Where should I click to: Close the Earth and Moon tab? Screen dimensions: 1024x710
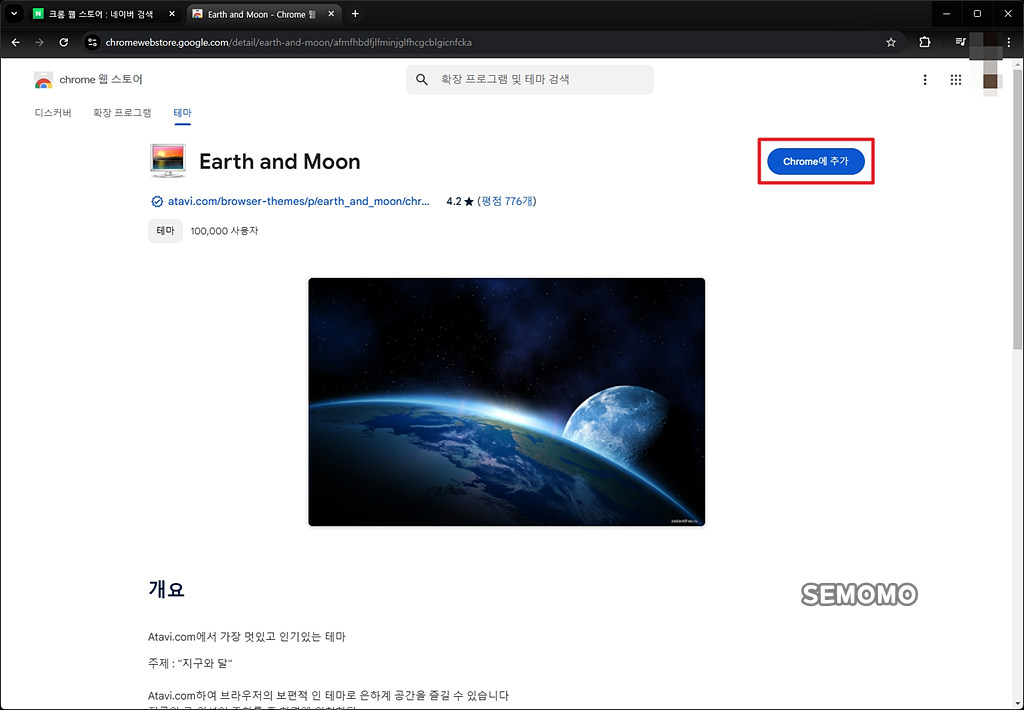point(331,14)
